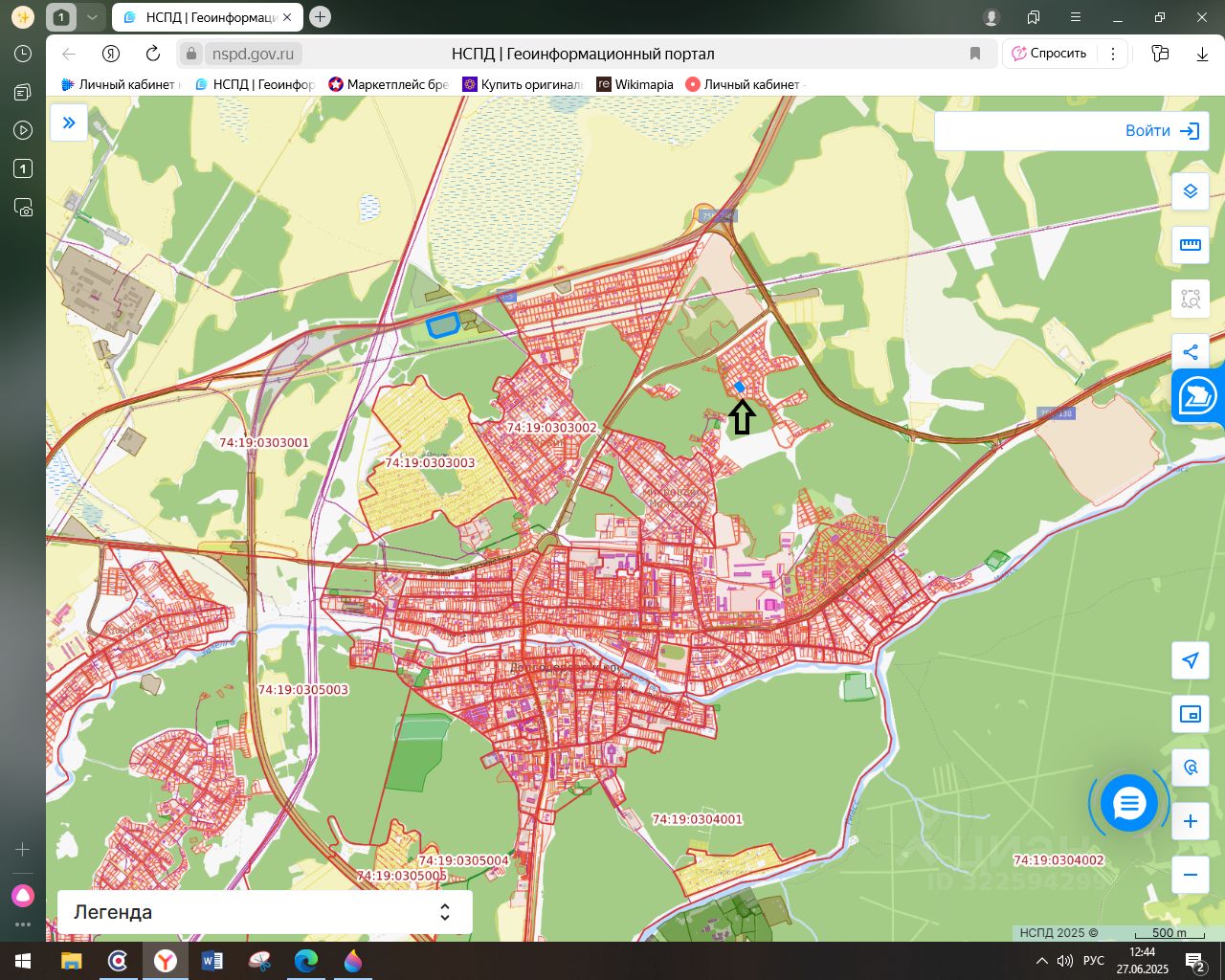Toggle bookmark for this page
Image resolution: width=1225 pixels, height=980 pixels.
tap(975, 54)
